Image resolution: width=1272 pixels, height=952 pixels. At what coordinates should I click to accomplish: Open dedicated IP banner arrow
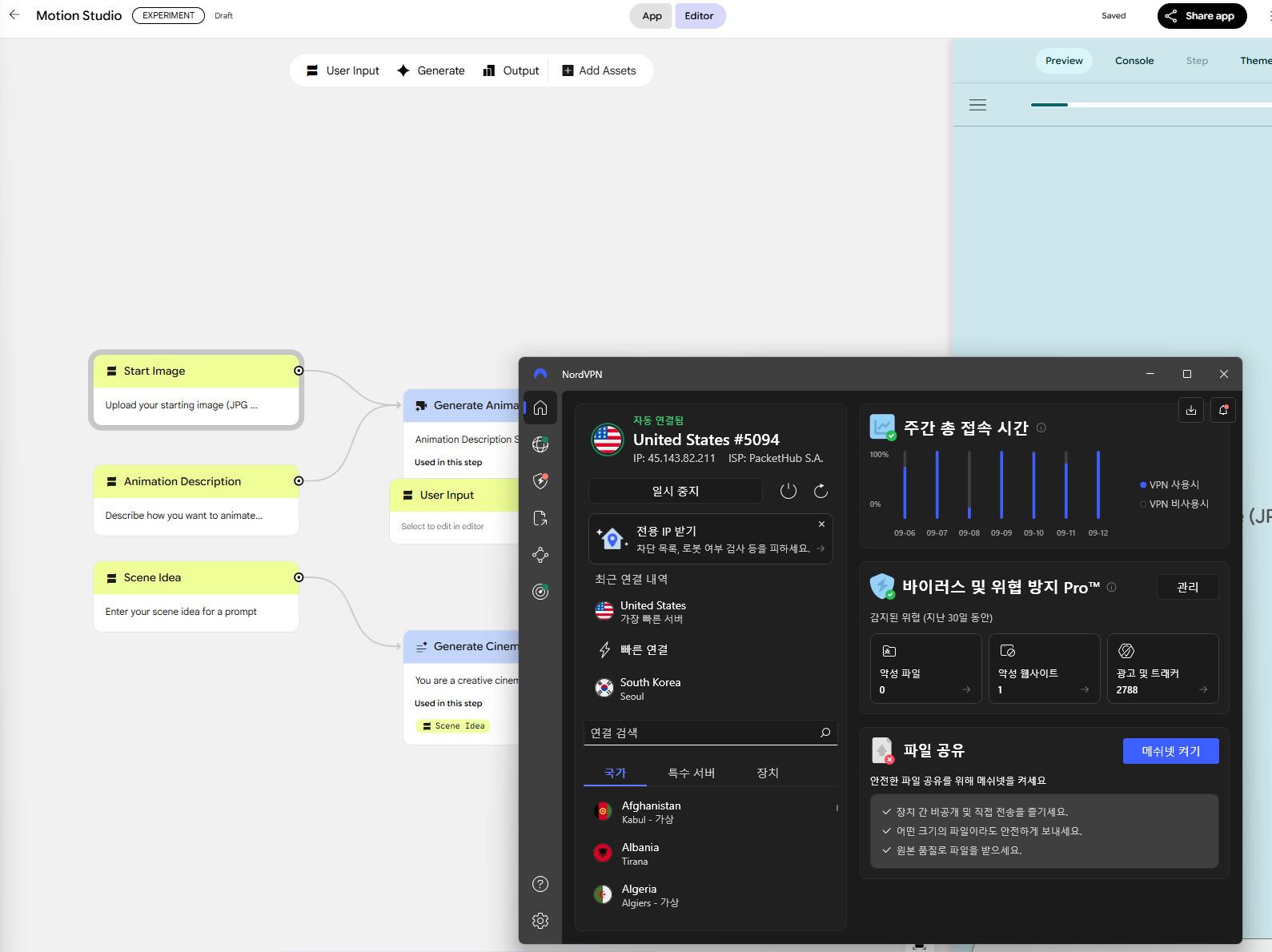pos(821,548)
